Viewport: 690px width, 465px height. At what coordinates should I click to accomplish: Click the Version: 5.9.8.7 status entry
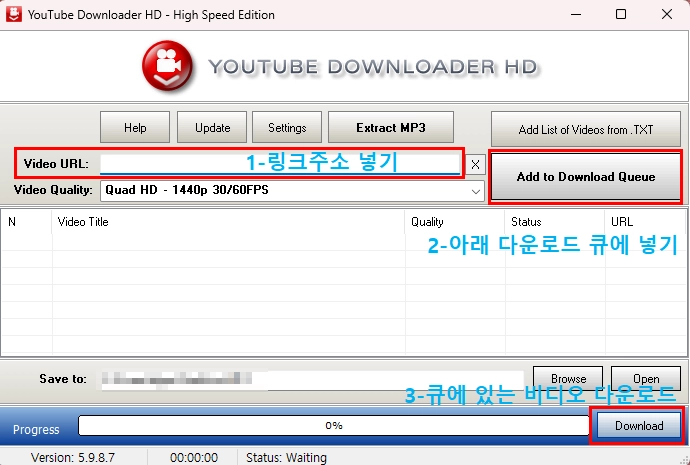pyautogui.click(x=73, y=458)
